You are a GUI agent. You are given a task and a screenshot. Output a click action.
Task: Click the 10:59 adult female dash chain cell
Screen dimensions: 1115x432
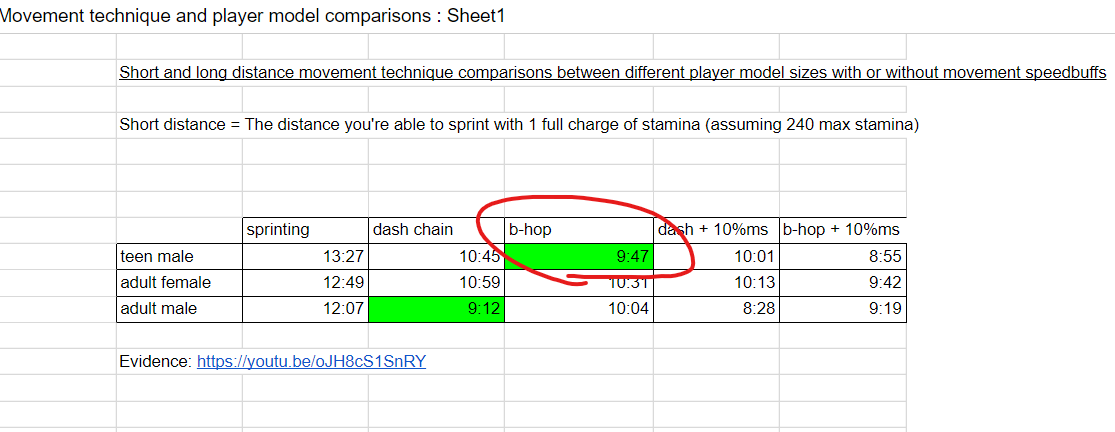(x=436, y=283)
